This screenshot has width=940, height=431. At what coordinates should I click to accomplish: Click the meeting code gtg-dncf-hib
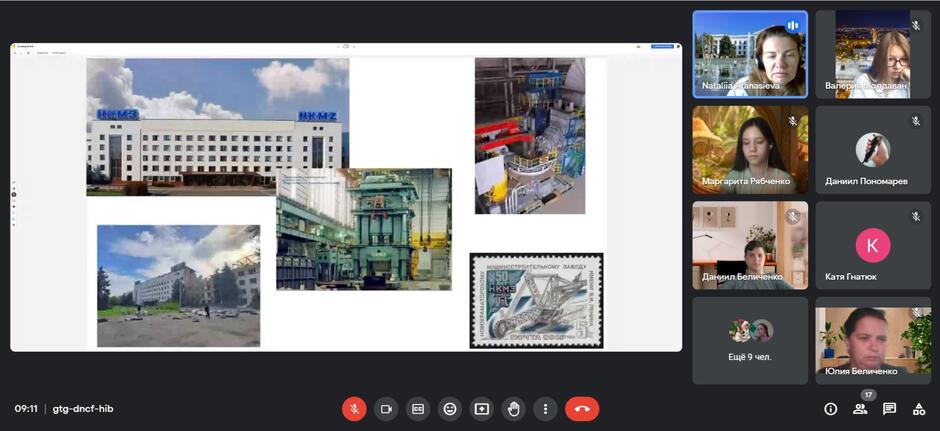click(x=83, y=409)
